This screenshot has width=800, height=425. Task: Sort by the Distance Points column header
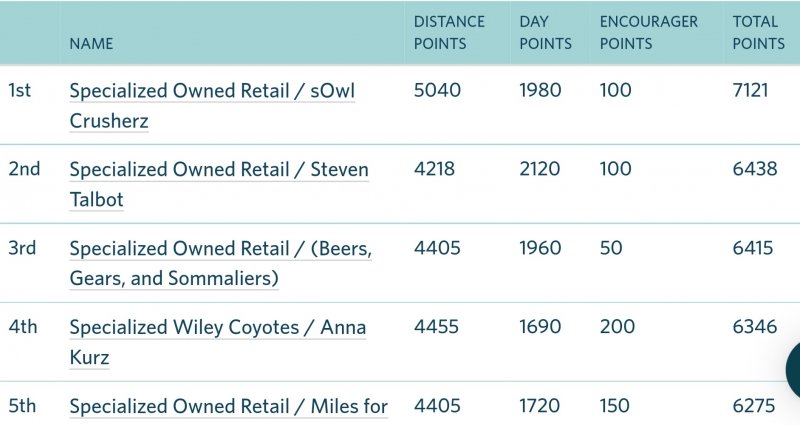(x=449, y=32)
